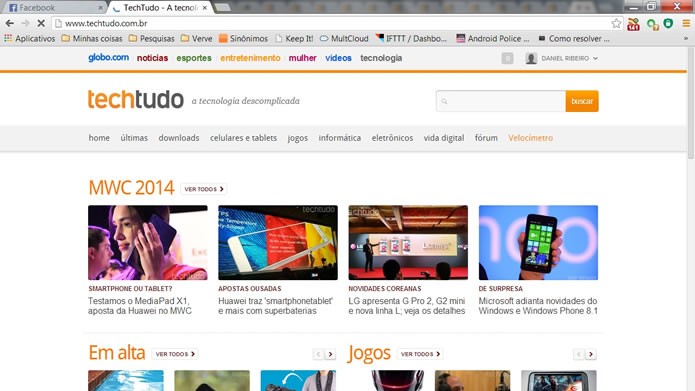Image resolution: width=695 pixels, height=391 pixels.
Task: Go to globo.com link
Action: click(x=109, y=58)
